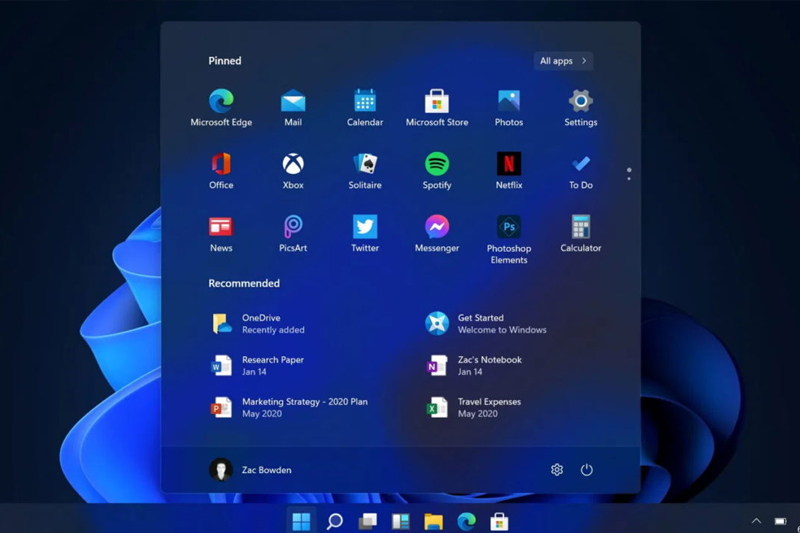The height and width of the screenshot is (533, 800).
Task: Expand the All apps list
Action: (x=563, y=61)
